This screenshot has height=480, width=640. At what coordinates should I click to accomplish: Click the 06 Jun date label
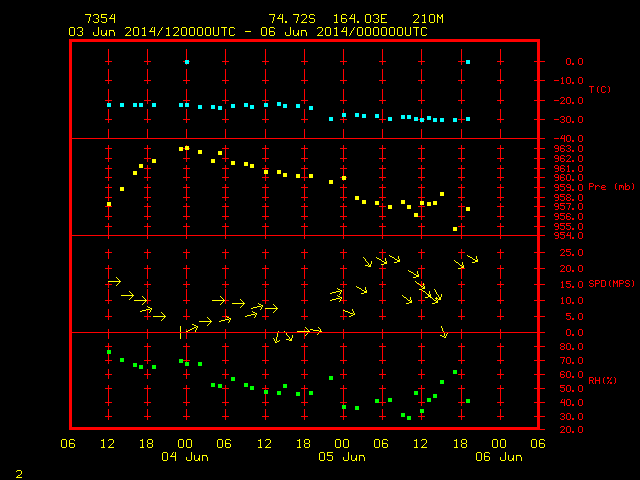[499, 457]
